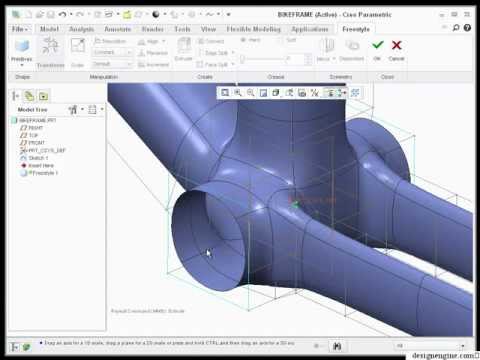Open the File menu
This screenshot has width=480, height=360.
(19, 29)
